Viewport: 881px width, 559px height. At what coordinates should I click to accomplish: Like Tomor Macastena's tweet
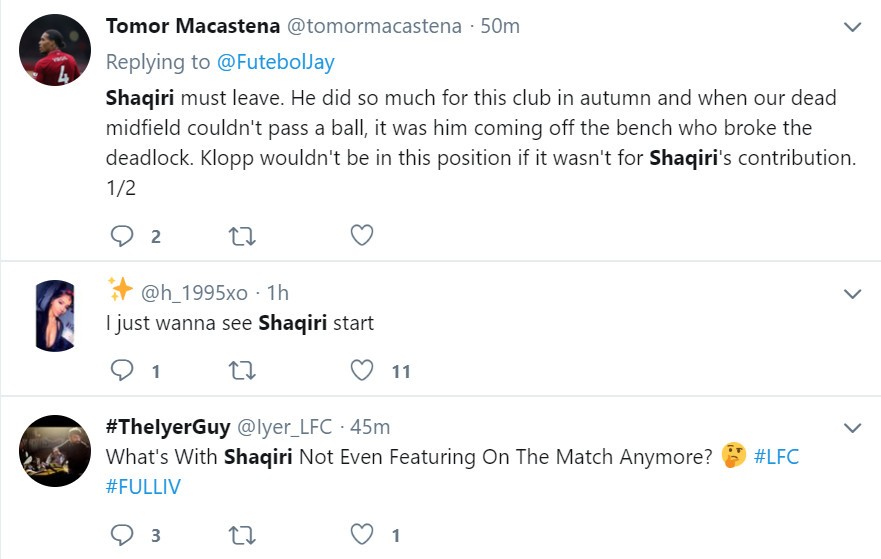pyautogui.click(x=362, y=235)
